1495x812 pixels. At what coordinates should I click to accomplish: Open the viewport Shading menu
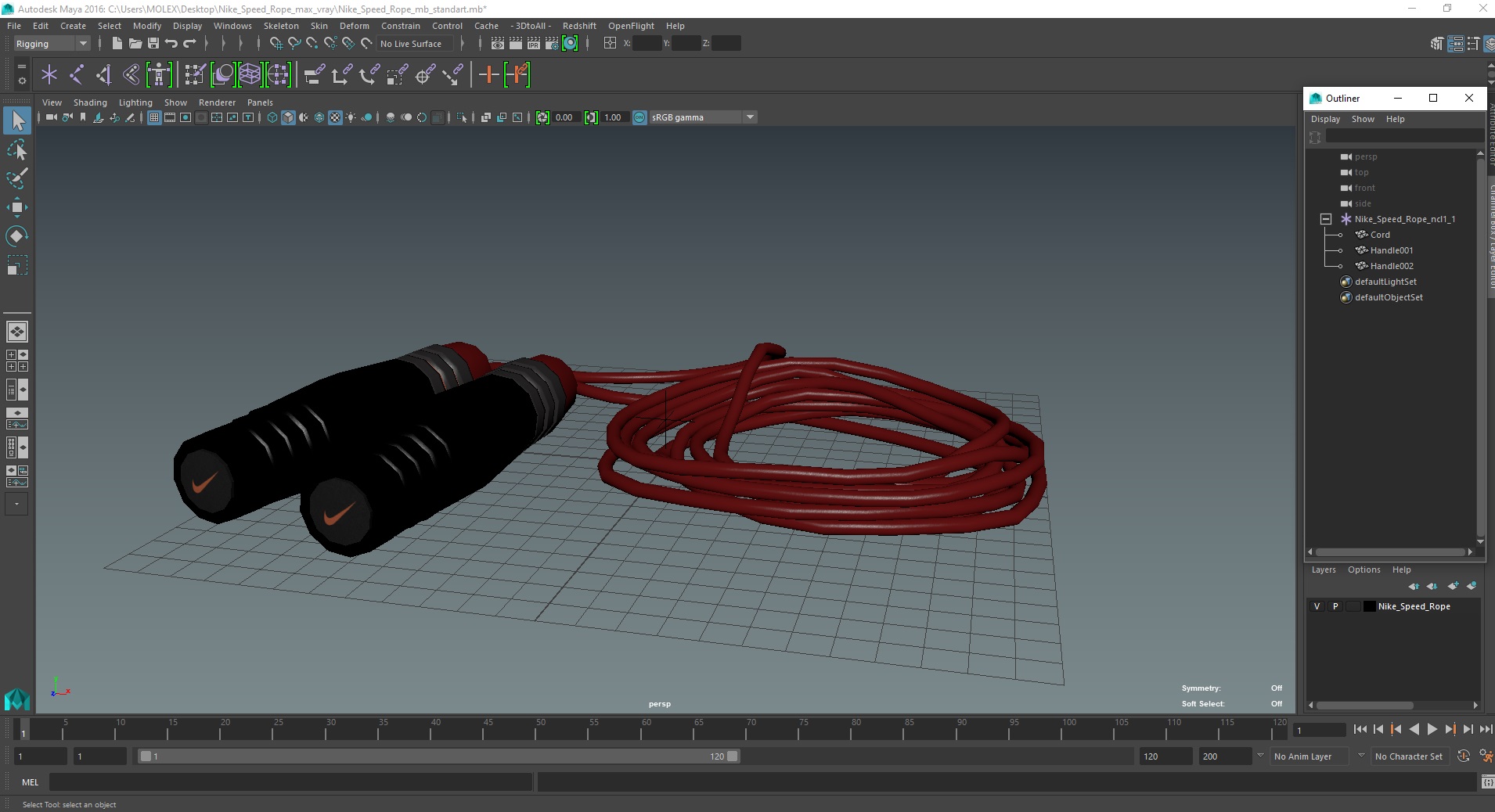pyautogui.click(x=90, y=102)
